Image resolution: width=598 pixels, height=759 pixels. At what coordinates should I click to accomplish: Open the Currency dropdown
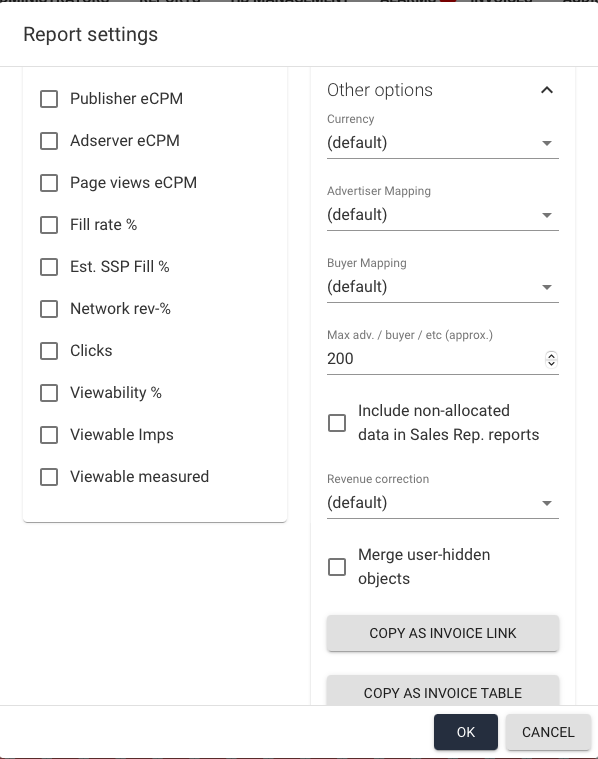pos(443,143)
